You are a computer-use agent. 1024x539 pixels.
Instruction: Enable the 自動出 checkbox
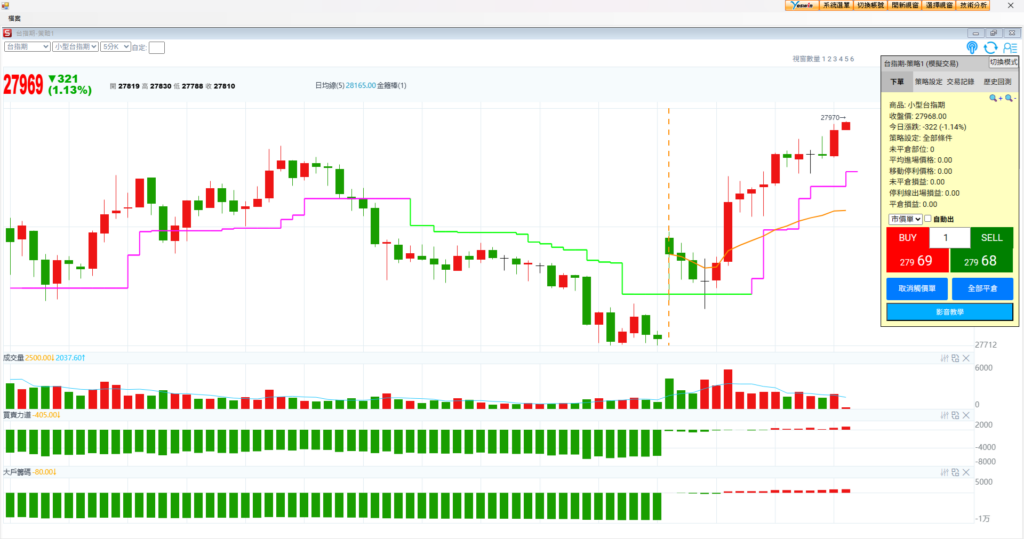(928, 219)
